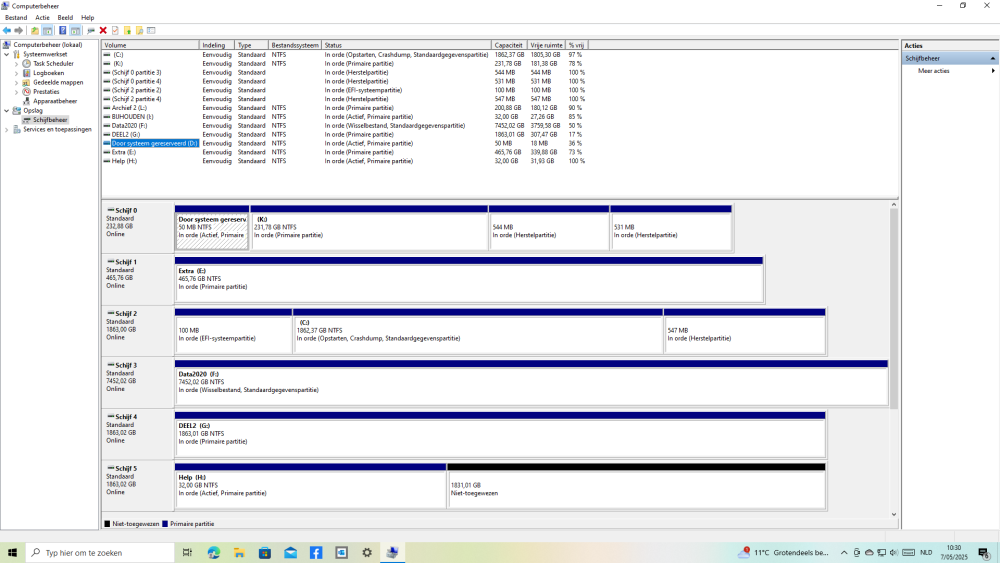Click the Up one level folder icon

point(35,30)
